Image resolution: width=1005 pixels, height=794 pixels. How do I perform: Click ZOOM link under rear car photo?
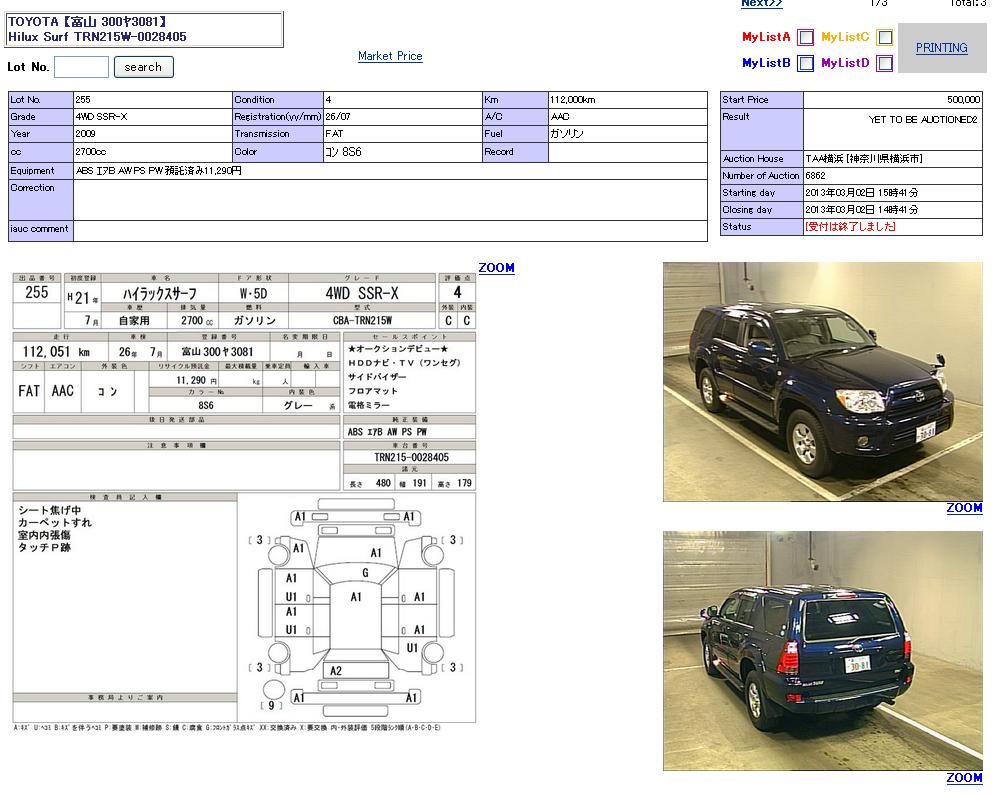click(964, 778)
